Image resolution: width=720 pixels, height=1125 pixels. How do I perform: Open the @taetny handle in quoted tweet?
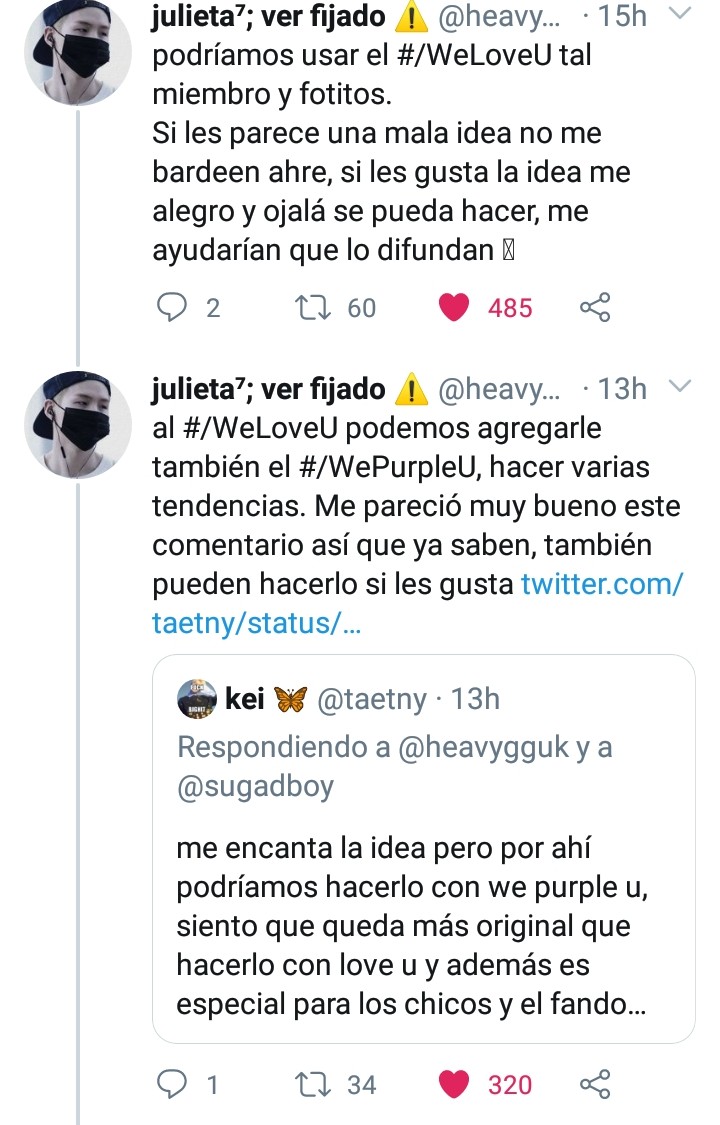[371, 700]
